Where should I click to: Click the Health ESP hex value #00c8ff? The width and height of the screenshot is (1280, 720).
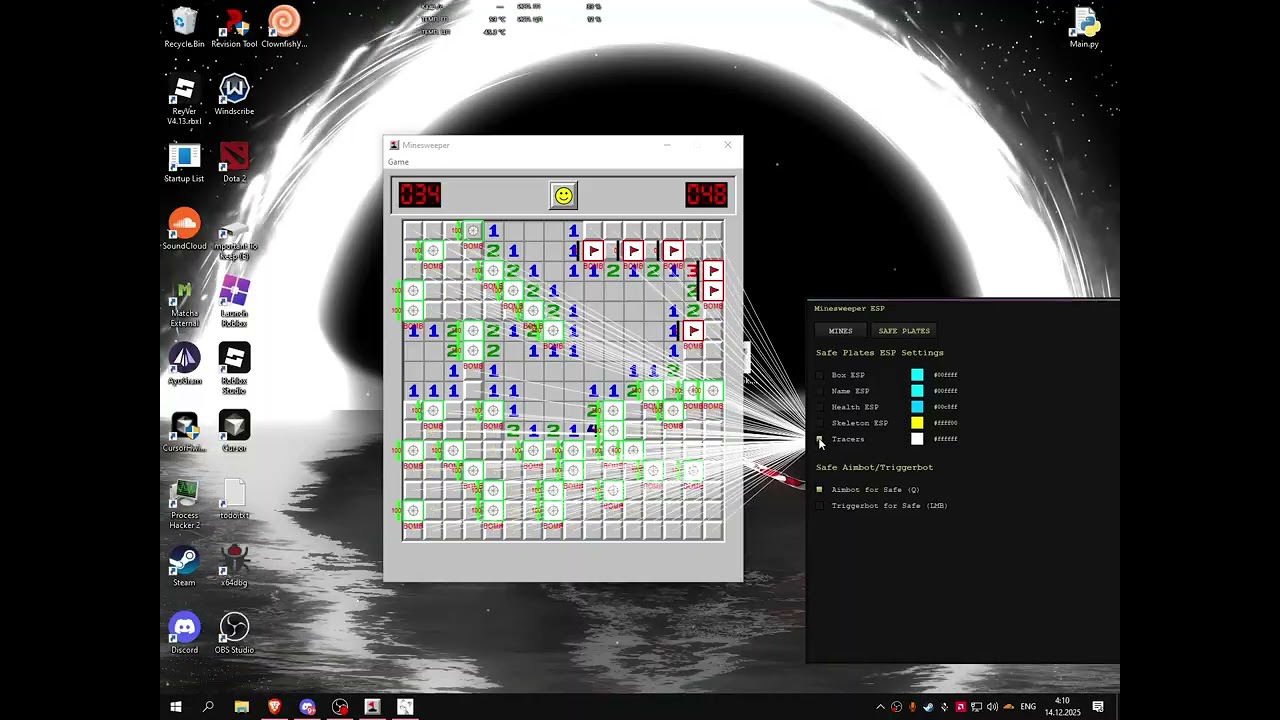click(x=945, y=407)
